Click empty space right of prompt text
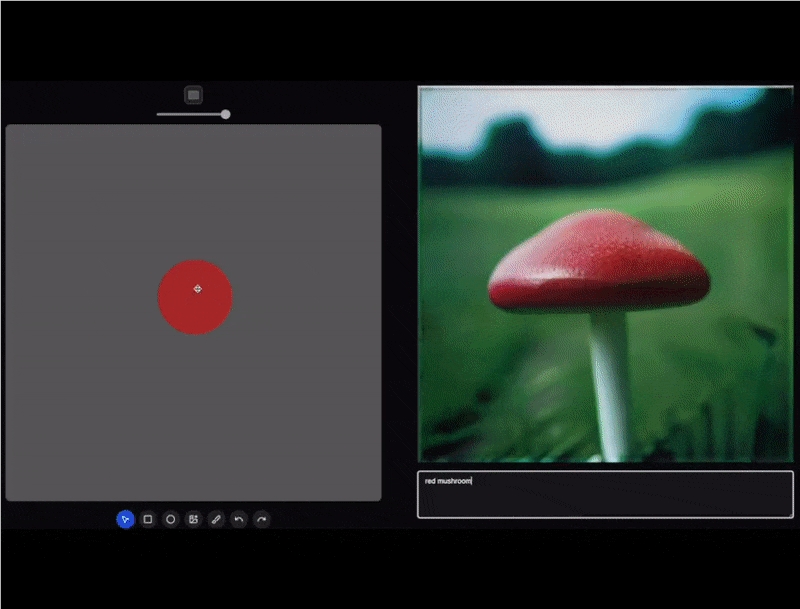Screen dimensions: 800x609 pyautogui.click(x=650, y=481)
